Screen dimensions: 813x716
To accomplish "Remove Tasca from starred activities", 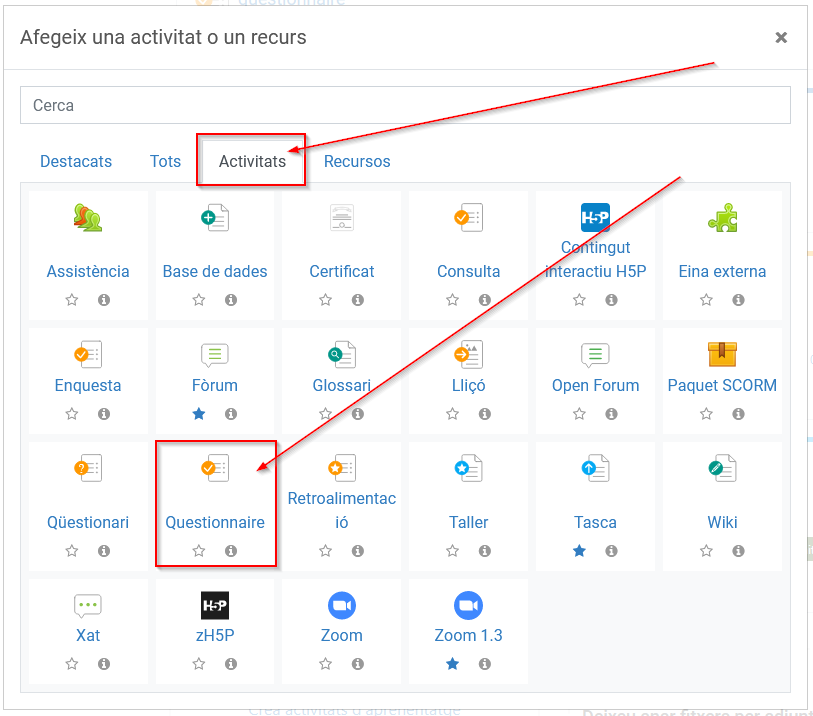I will pos(579,551).
